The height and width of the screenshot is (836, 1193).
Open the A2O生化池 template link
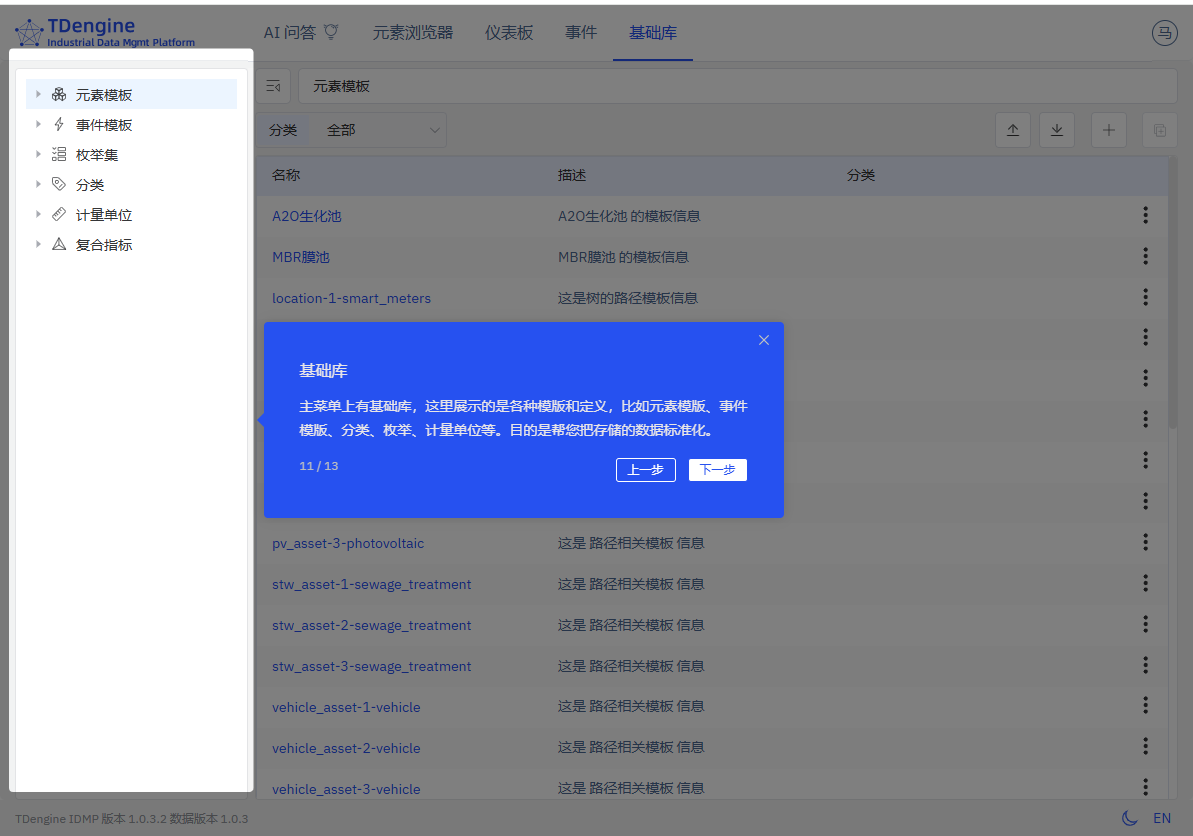(307, 216)
